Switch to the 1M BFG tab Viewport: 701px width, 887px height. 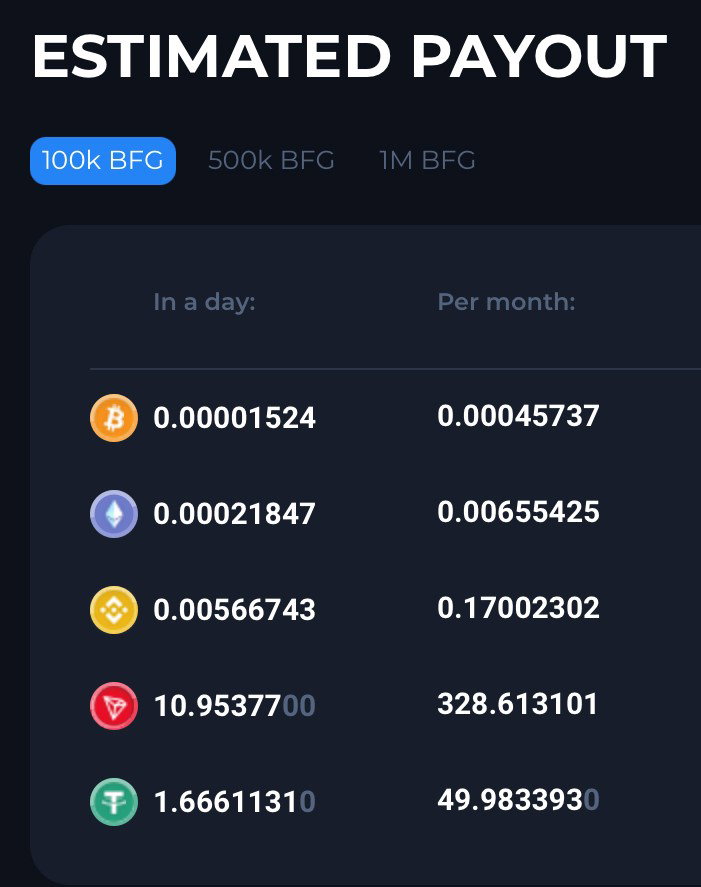pos(427,161)
